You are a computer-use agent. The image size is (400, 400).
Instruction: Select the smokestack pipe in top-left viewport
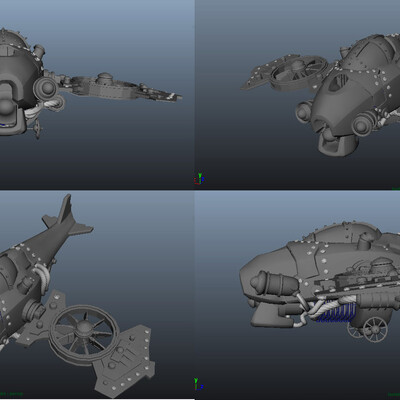[x=39, y=50]
